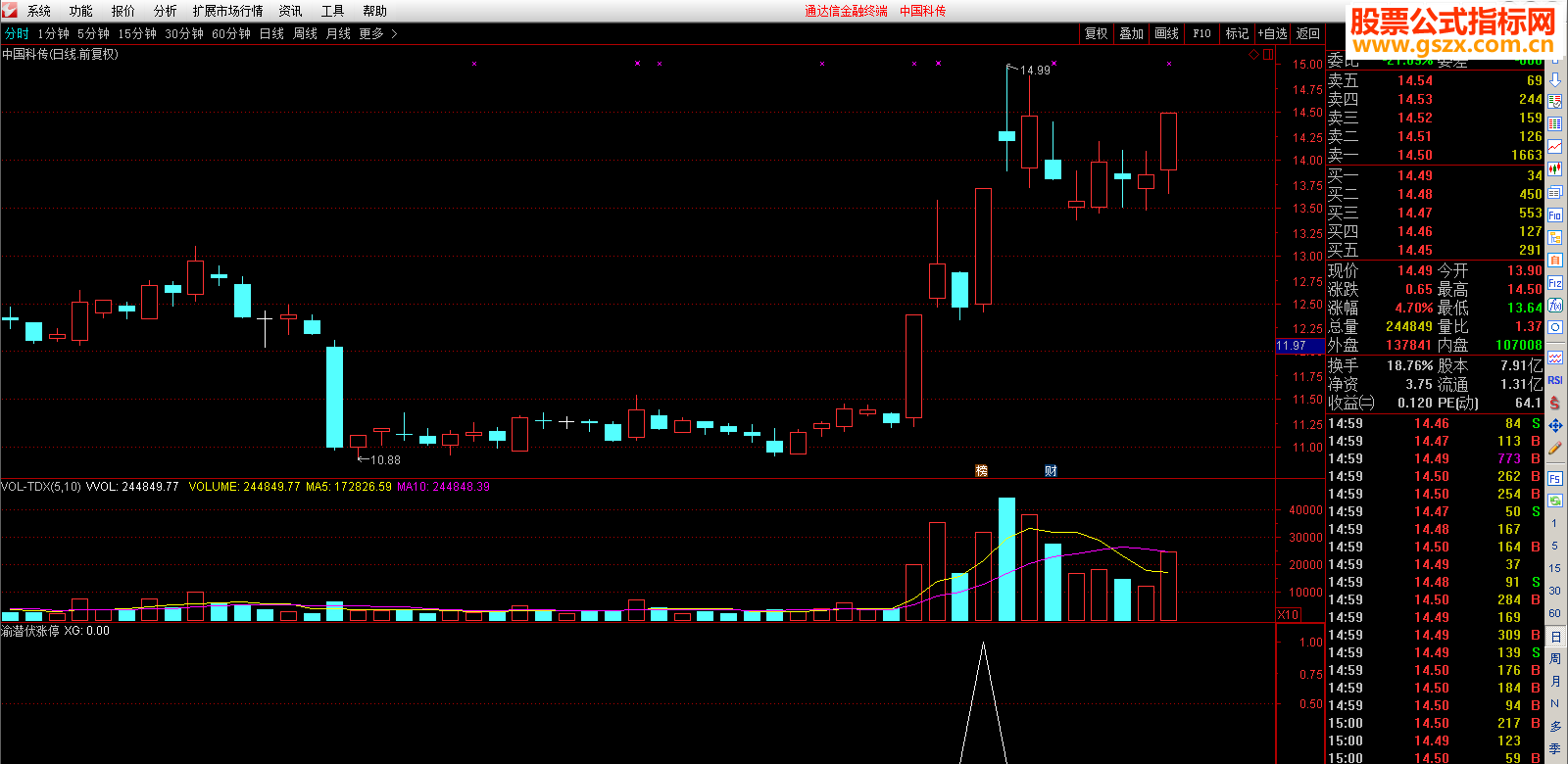
Task: Click the TDX app logo icon
Action: coord(9,10)
